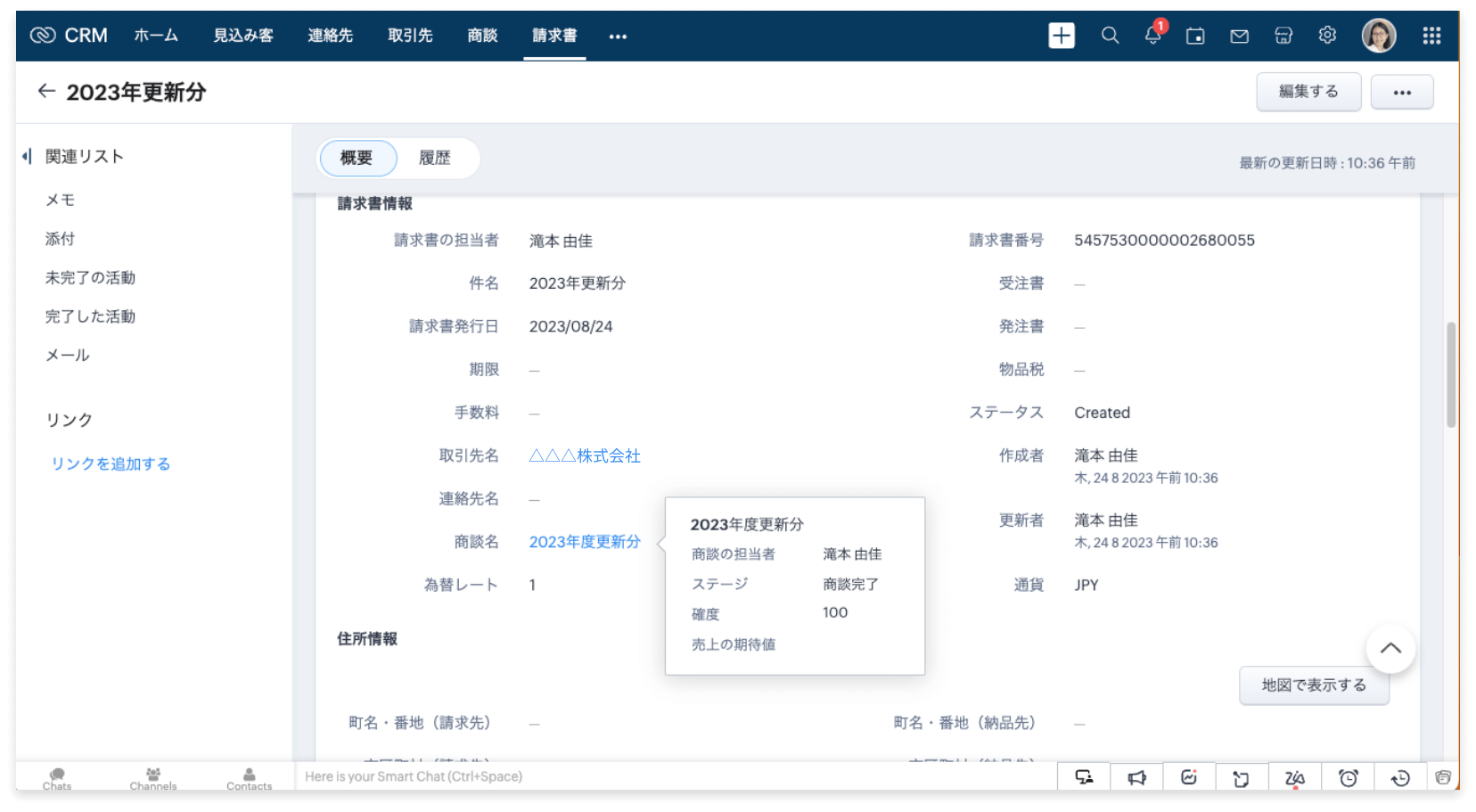Image resolution: width=1476 pixels, height=812 pixels.
Task: Click the 件名 value 2023年更新分
Action: (578, 283)
